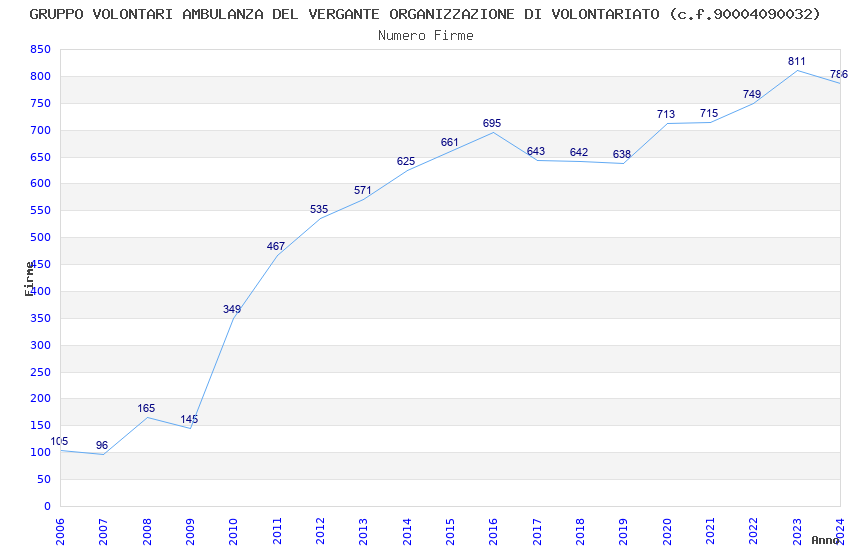Image resolution: width=850 pixels, height=550 pixels.
Task: Click the x-axis year 2021
Action: pos(710,531)
